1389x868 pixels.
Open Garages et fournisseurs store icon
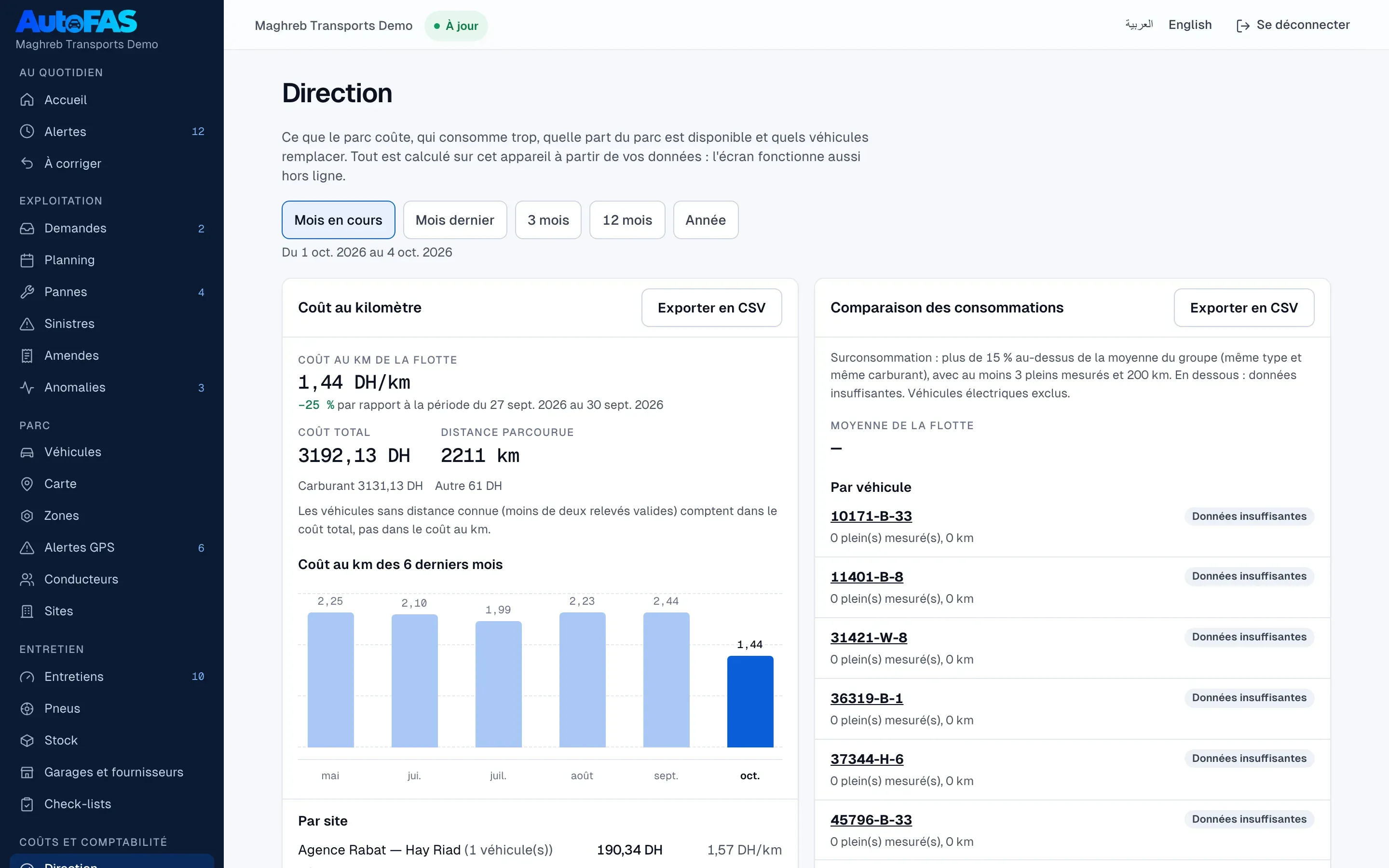(x=27, y=772)
